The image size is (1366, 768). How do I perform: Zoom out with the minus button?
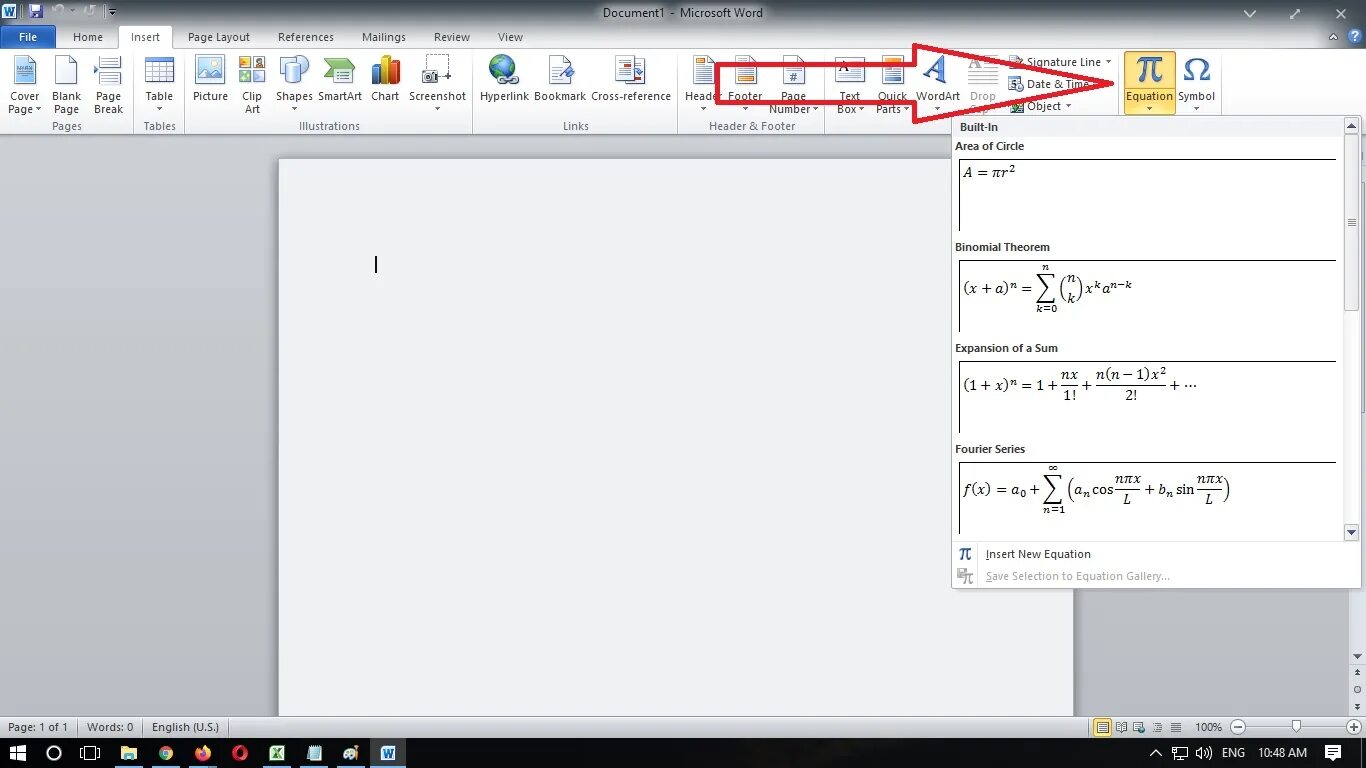(x=1238, y=727)
